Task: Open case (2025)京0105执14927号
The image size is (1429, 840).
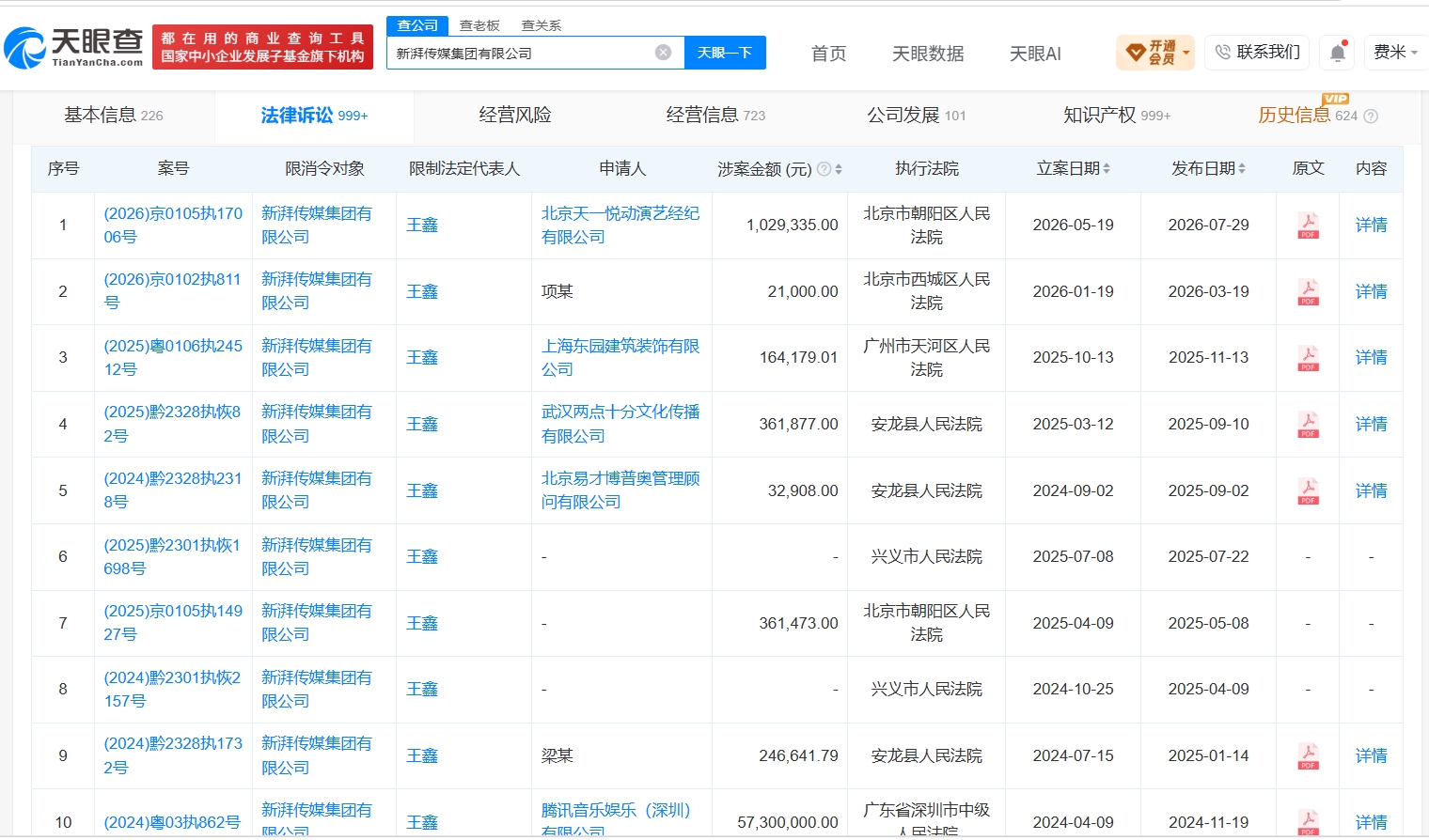Action: pos(173,623)
